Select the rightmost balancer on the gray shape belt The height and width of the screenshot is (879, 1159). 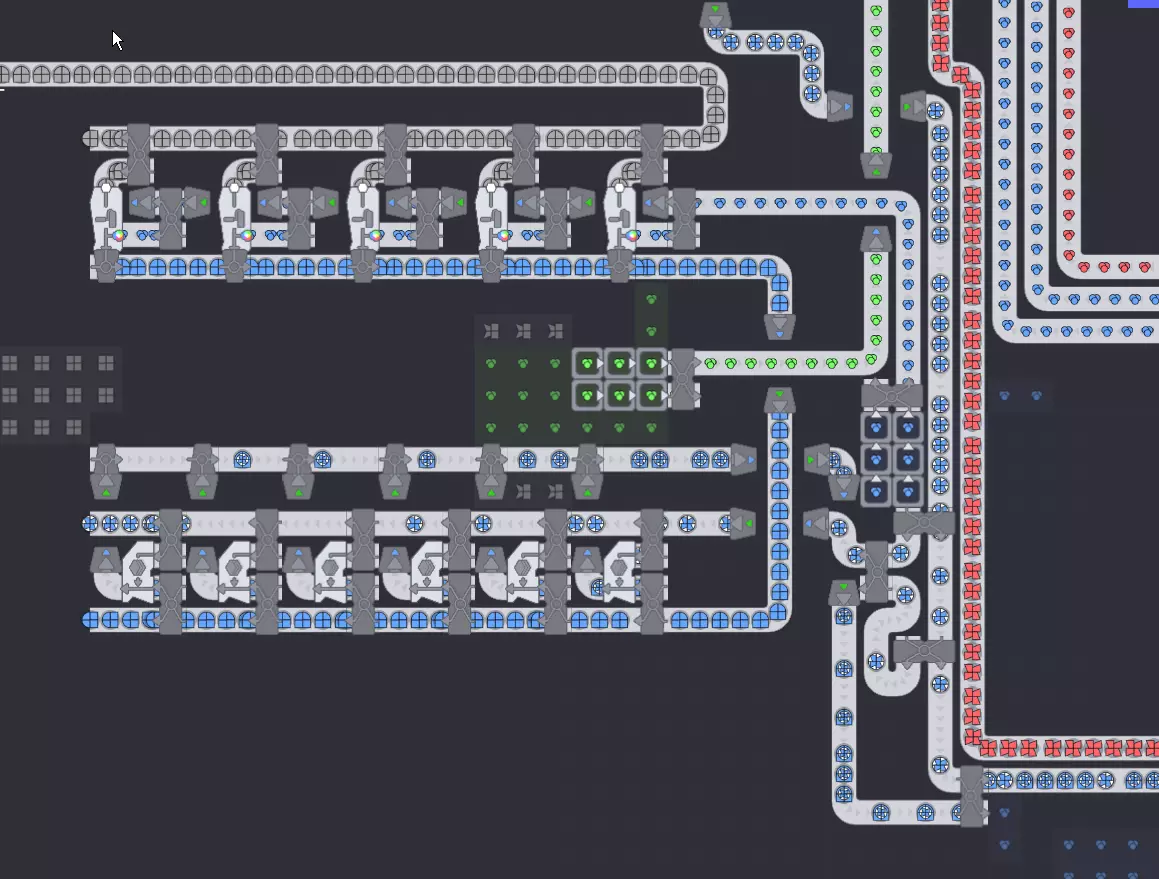click(x=652, y=155)
